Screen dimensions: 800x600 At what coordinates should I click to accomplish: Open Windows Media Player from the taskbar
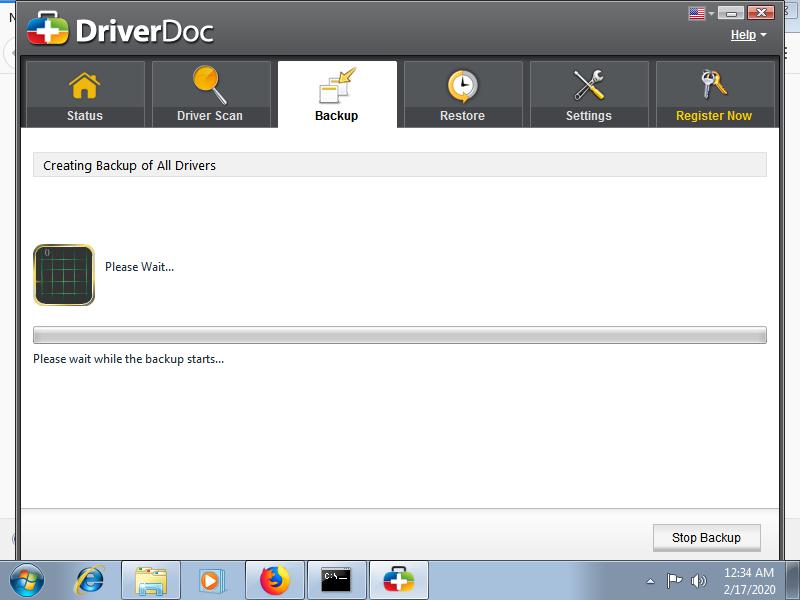pyautogui.click(x=211, y=580)
